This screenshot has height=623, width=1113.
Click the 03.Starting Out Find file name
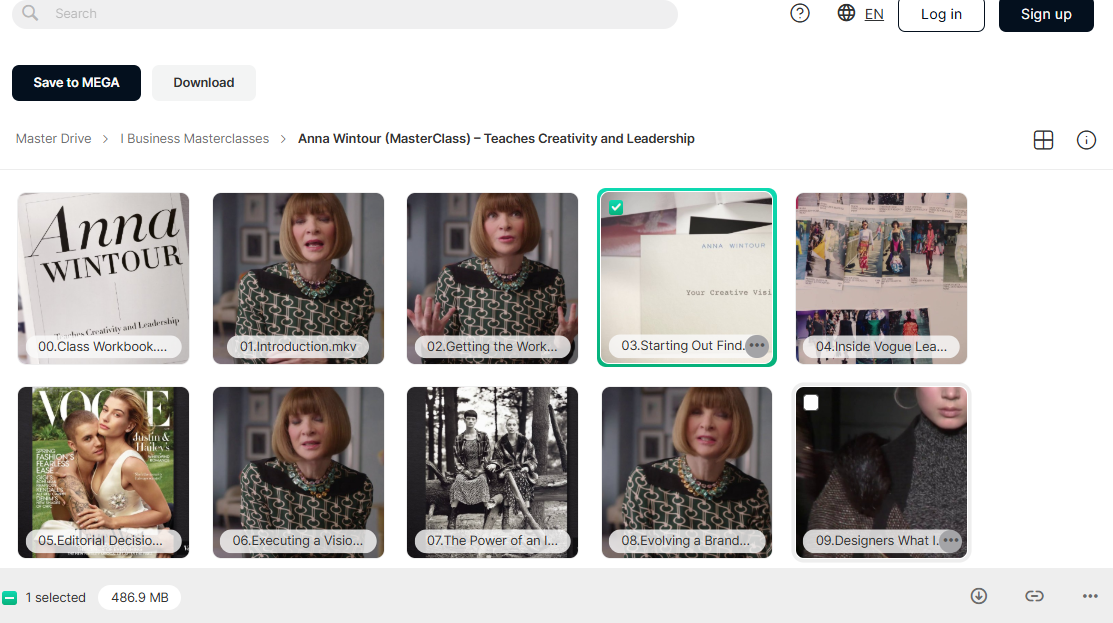tap(683, 346)
